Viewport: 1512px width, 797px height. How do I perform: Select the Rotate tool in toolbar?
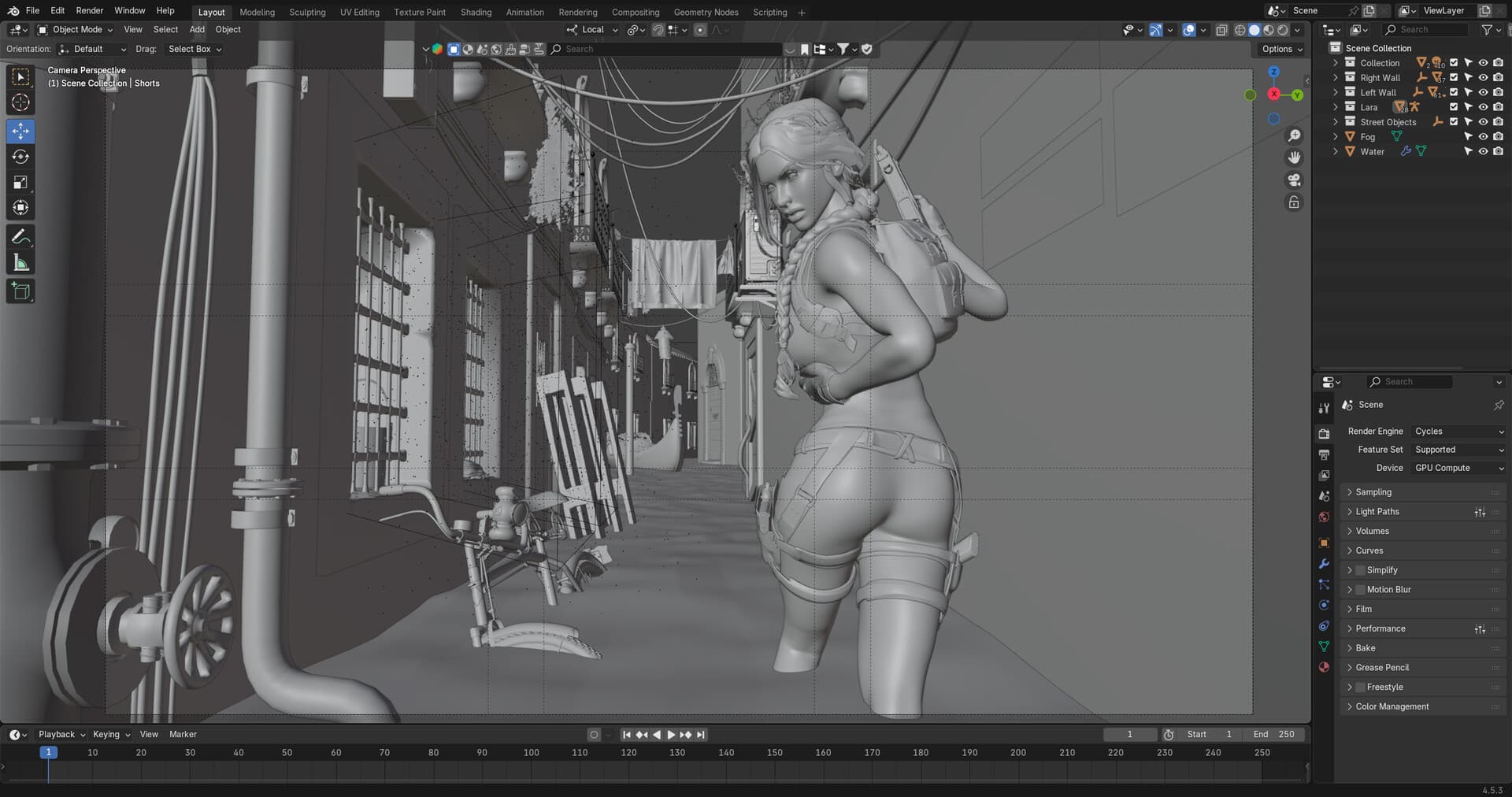[21, 157]
